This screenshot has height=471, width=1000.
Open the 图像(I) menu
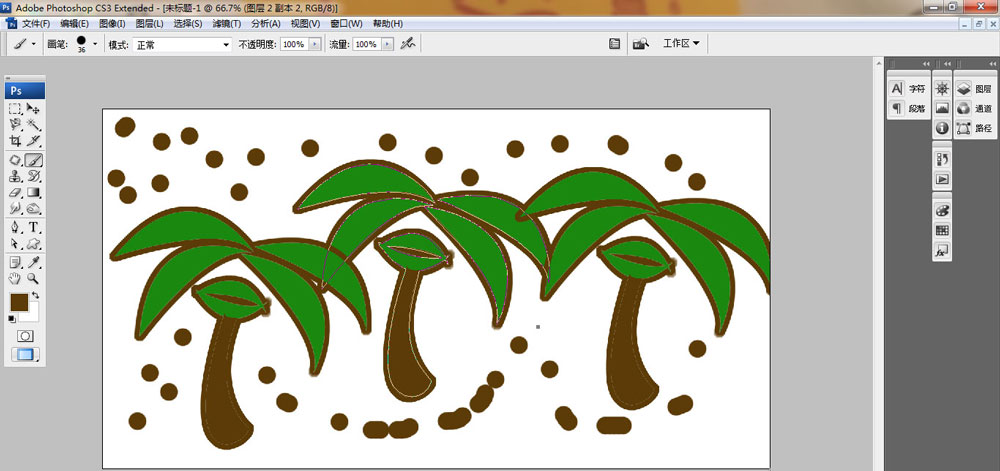112,23
